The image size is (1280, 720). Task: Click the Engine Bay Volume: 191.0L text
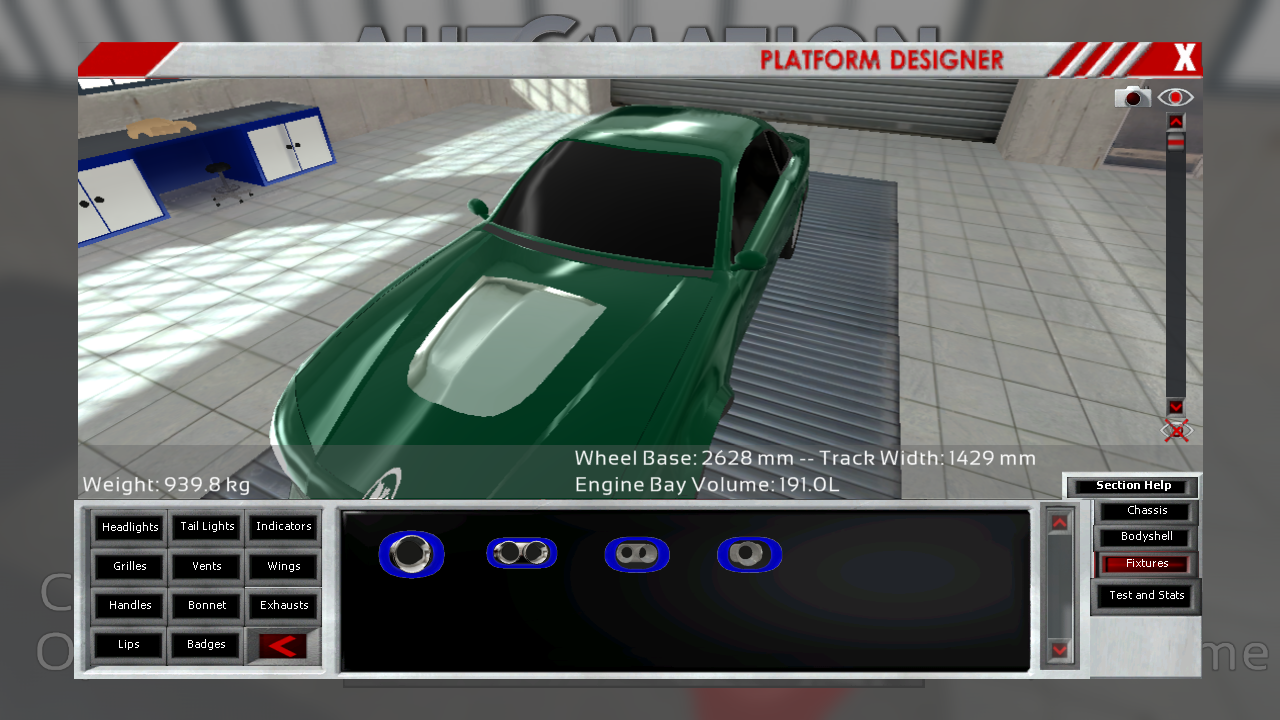coord(707,486)
